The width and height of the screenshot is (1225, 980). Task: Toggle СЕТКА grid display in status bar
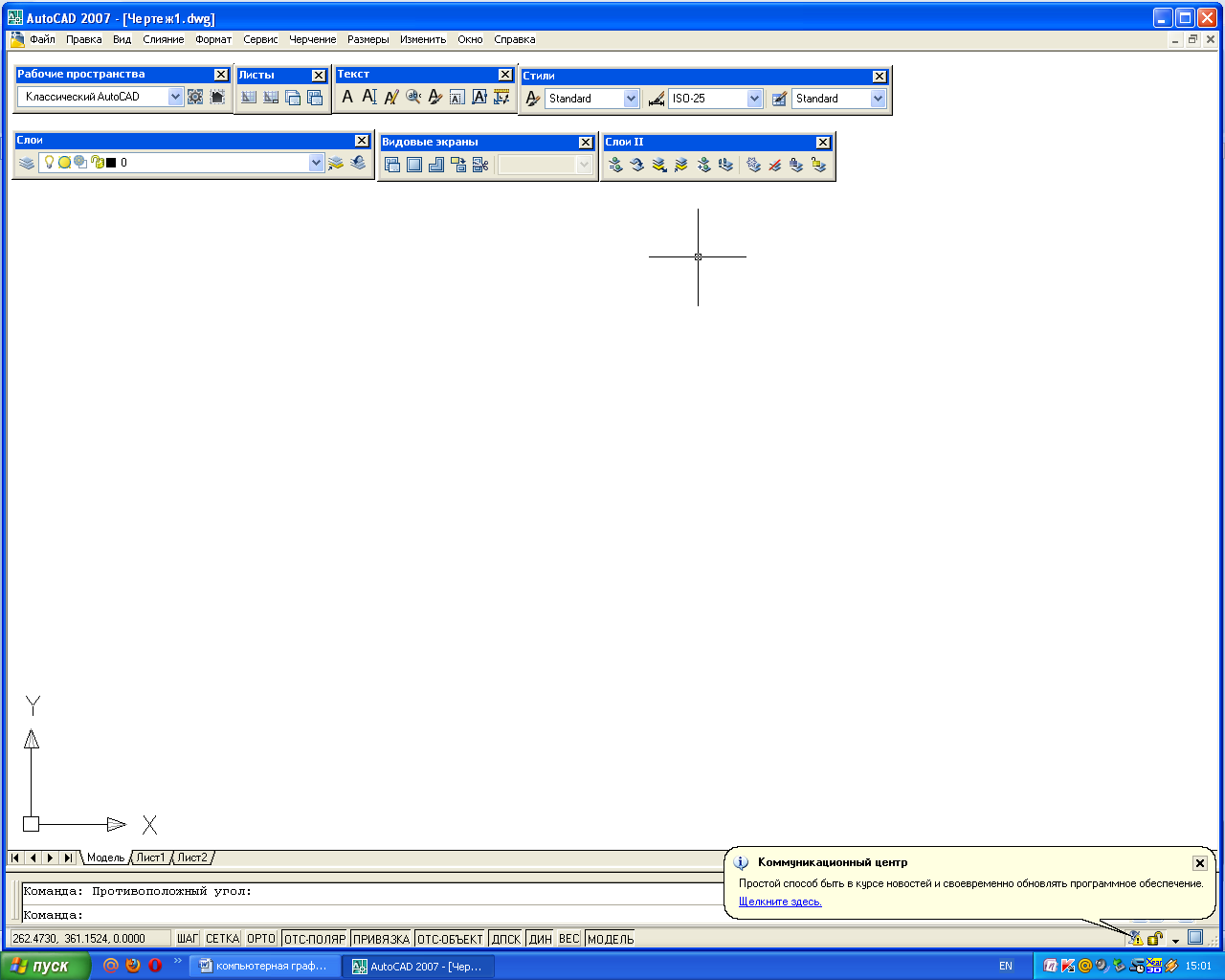click(222, 939)
